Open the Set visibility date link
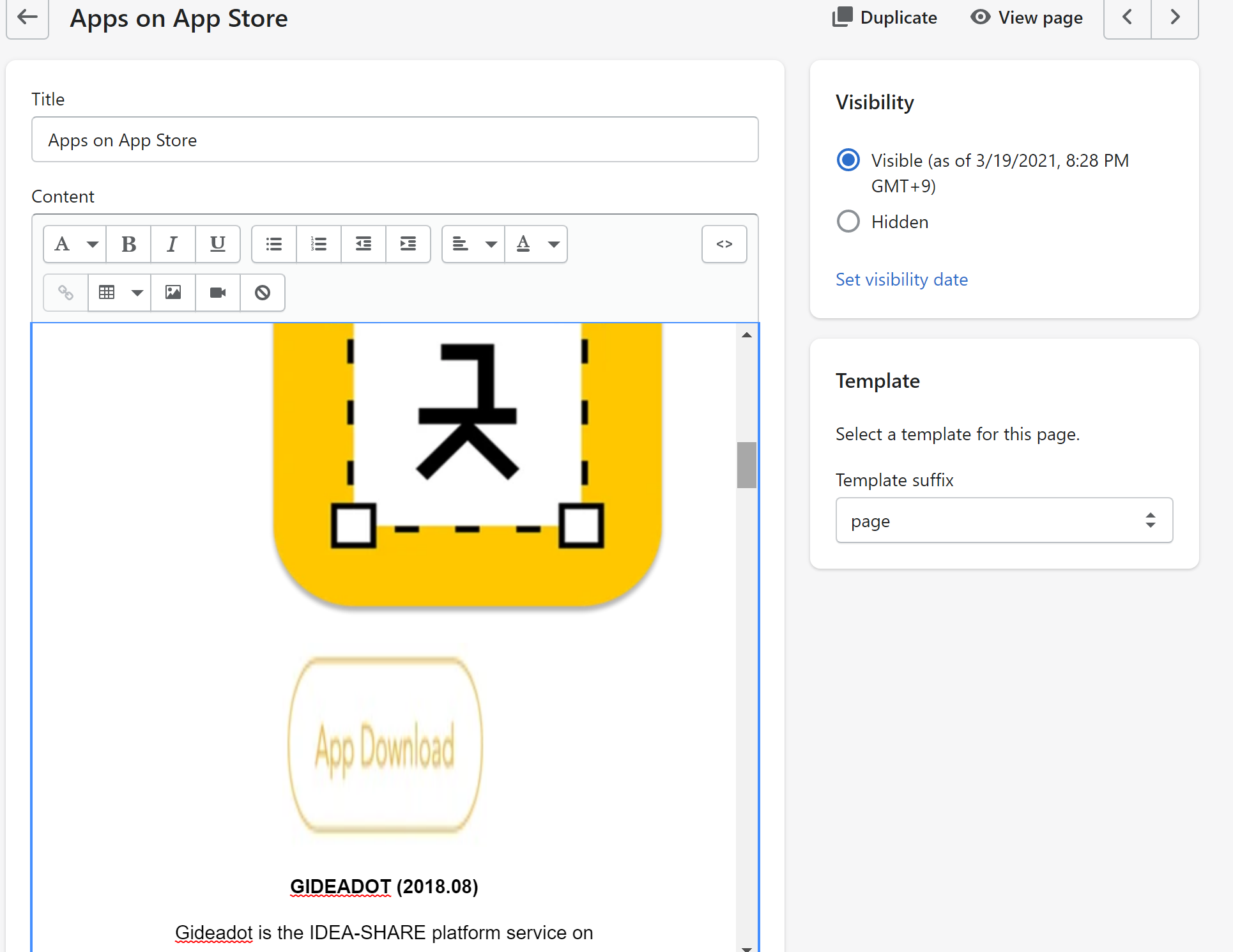Viewport: 1233px width, 952px height. click(x=901, y=279)
